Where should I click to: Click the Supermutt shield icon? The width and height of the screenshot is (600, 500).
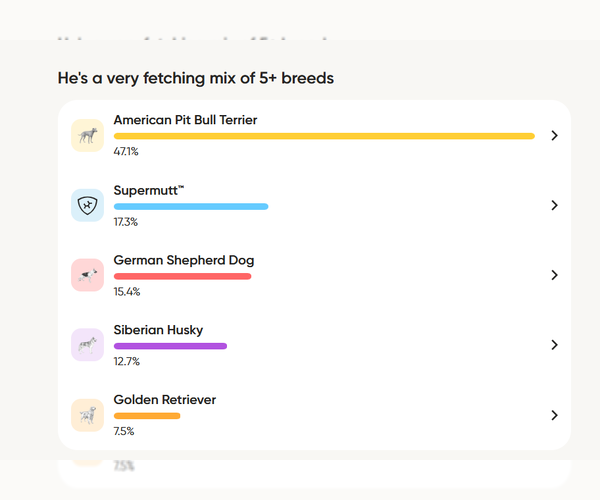(x=87, y=205)
